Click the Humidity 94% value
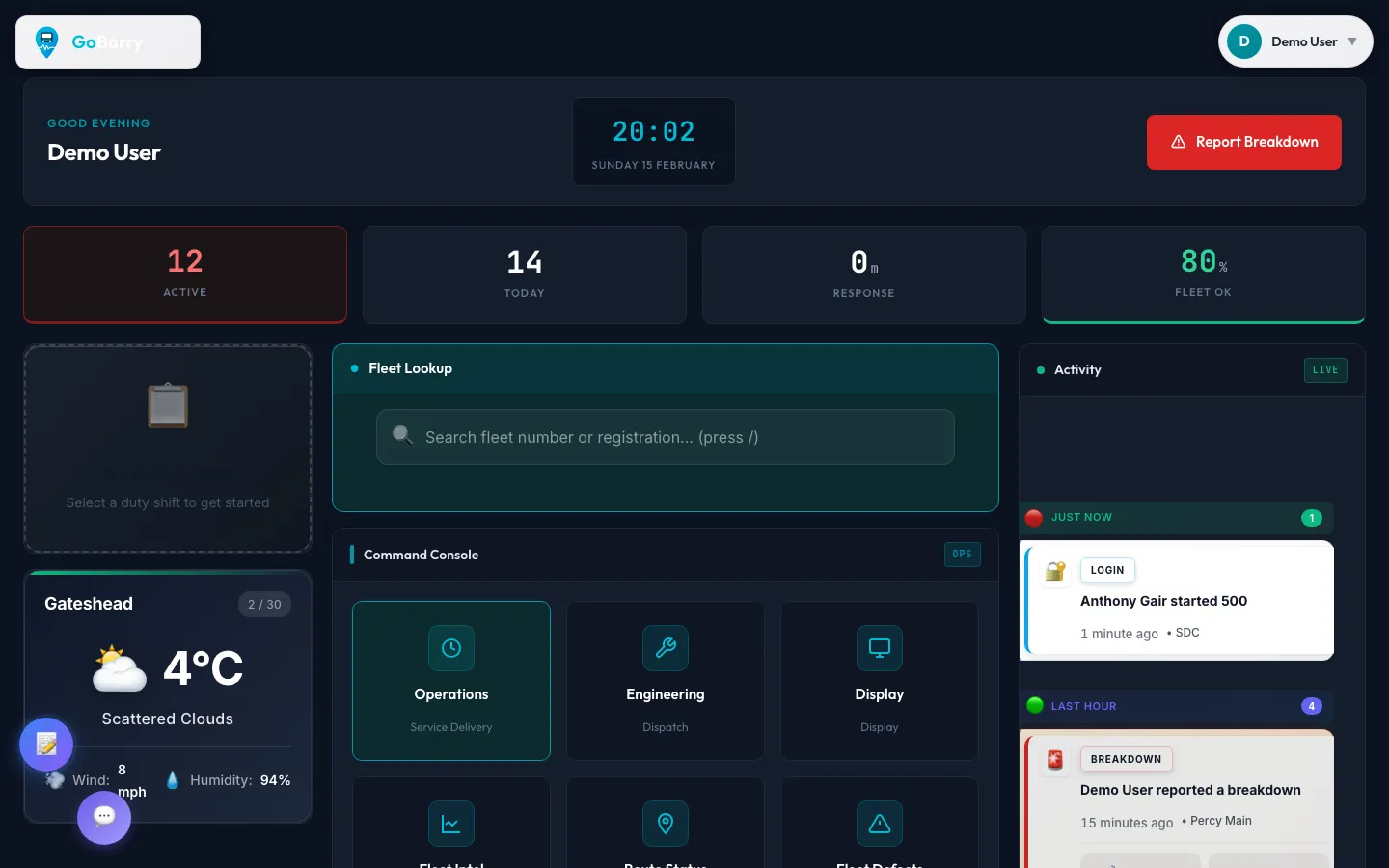Viewport: 1389px width, 868px height. pos(275,780)
